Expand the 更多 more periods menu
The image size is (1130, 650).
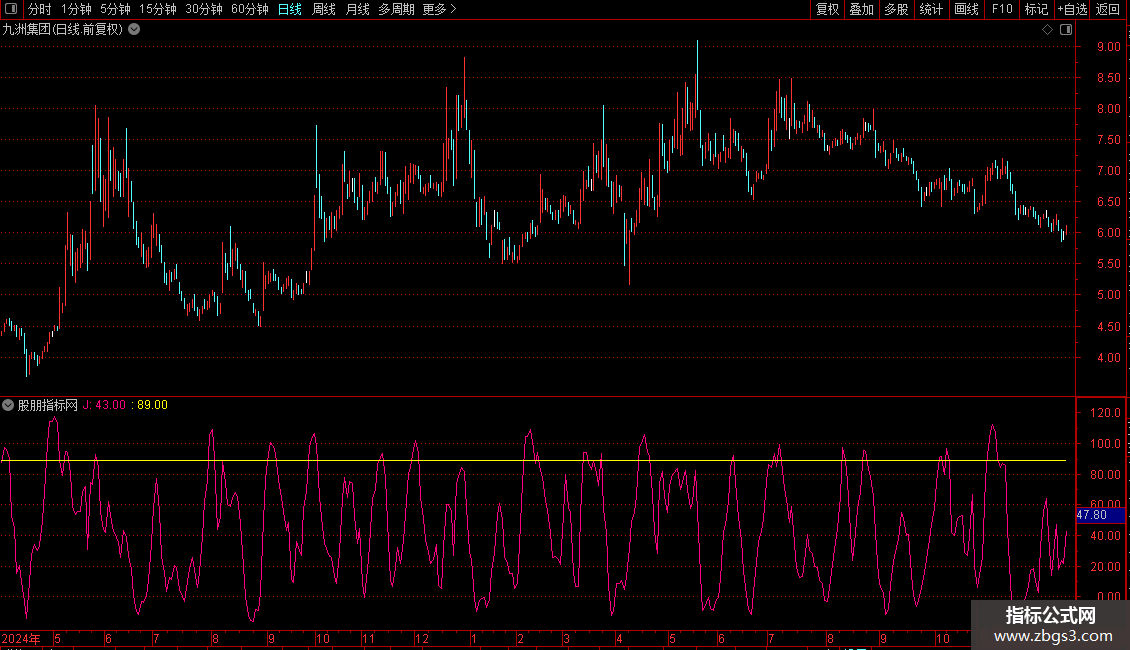[439, 9]
